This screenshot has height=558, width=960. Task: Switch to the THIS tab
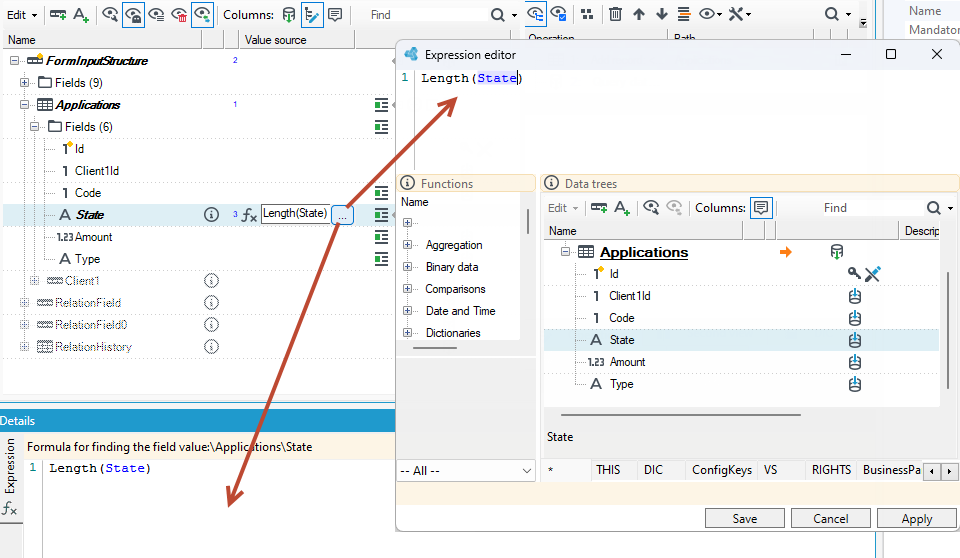608,470
